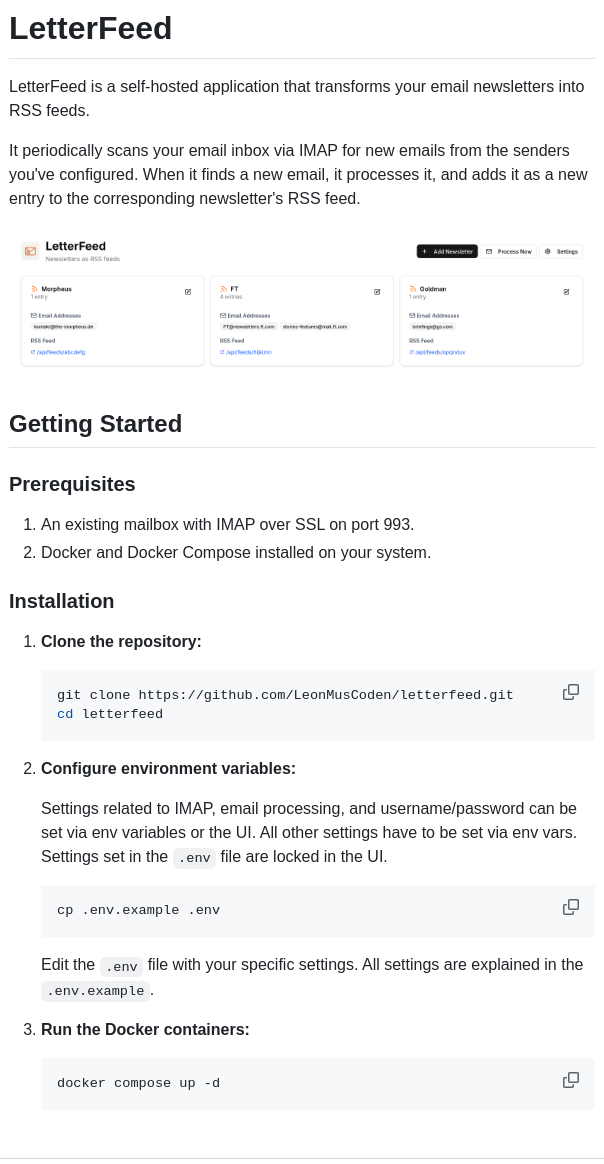The image size is (604, 1164).
Task: Click the edit icon on Goldman card
Action: (x=566, y=292)
